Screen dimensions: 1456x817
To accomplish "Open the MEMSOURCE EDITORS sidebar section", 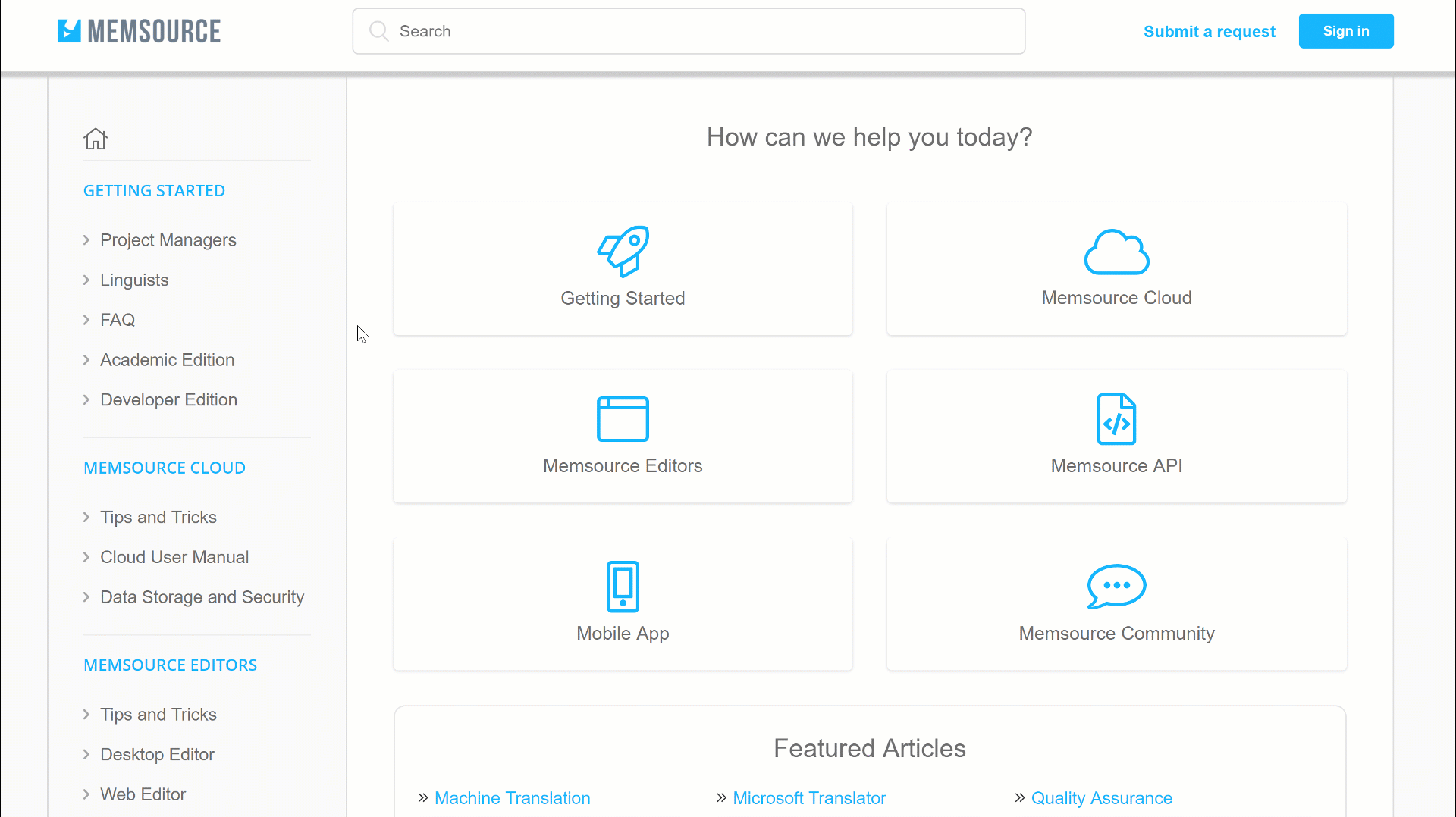I will click(x=171, y=665).
